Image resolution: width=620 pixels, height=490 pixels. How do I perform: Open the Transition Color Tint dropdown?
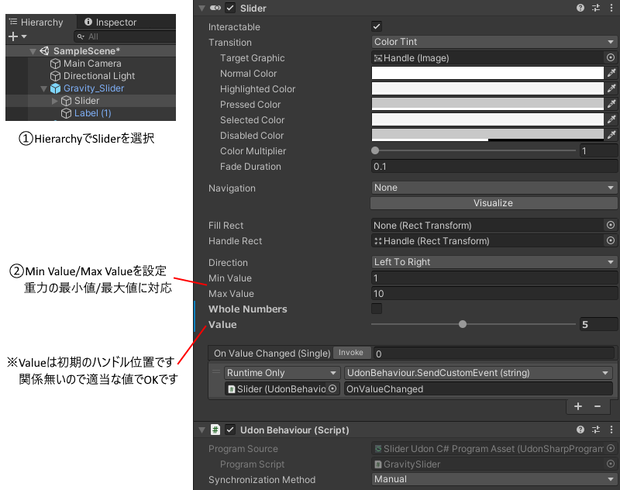494,42
